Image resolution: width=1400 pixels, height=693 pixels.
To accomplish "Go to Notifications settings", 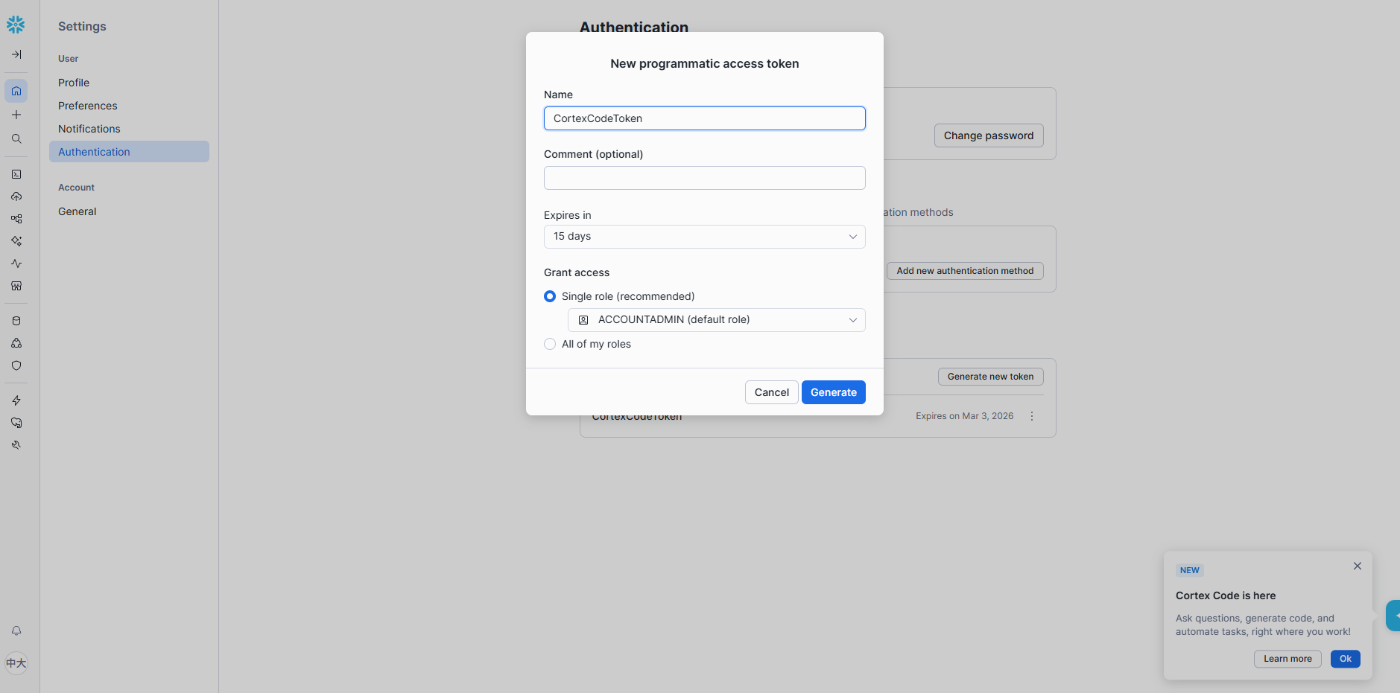I will [129, 129].
